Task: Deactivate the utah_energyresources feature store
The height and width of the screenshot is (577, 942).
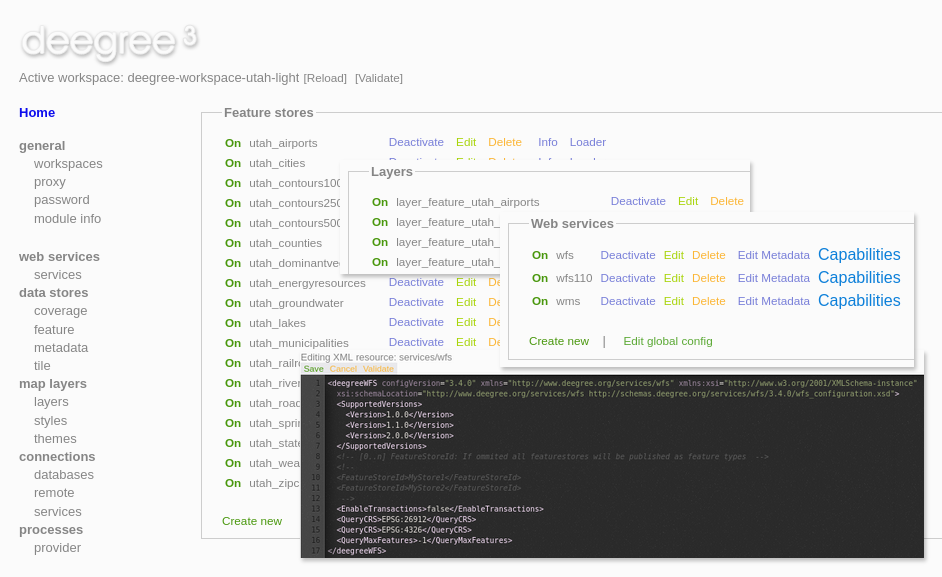Action: (x=416, y=282)
